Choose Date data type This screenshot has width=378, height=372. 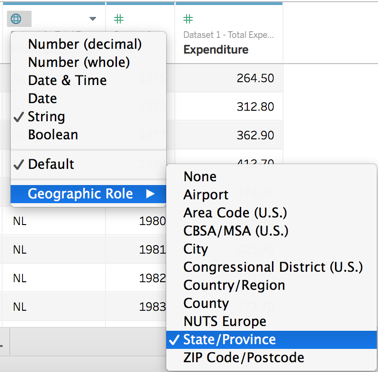[x=88, y=98]
